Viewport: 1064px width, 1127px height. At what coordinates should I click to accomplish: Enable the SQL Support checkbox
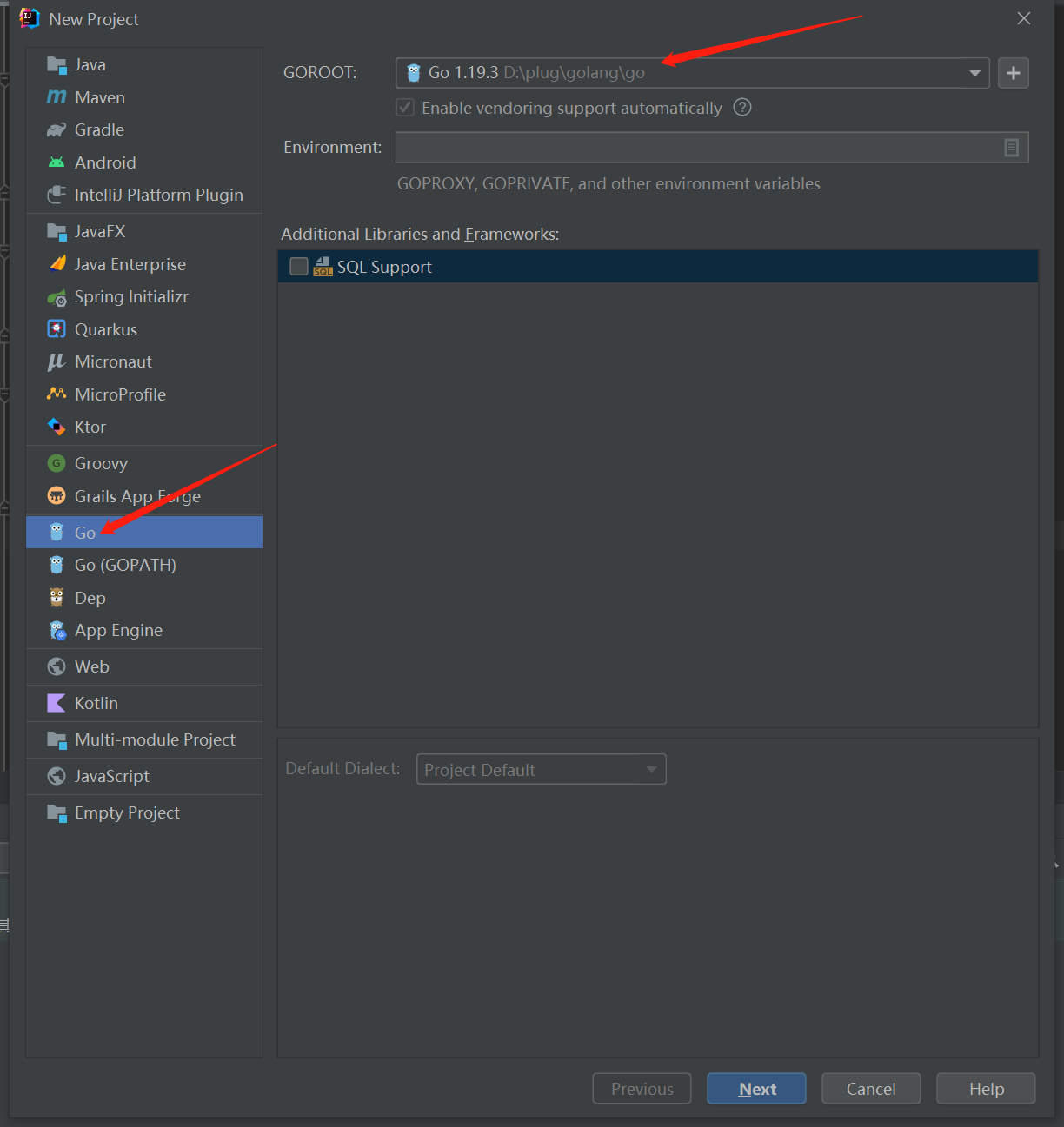click(299, 266)
